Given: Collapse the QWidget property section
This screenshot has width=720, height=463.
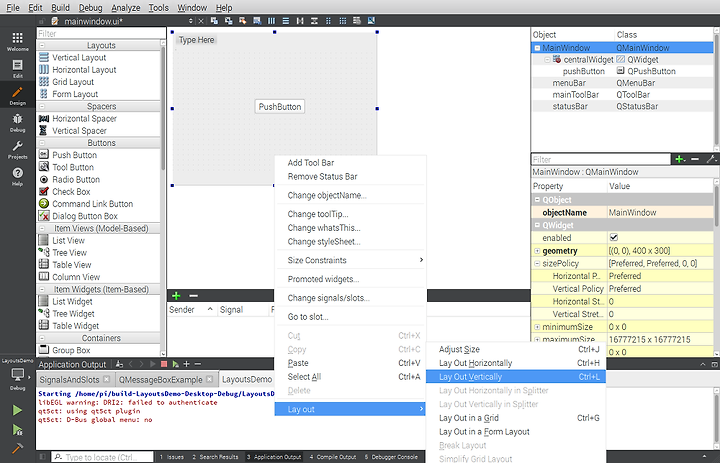Looking at the screenshot, I should pos(537,225).
